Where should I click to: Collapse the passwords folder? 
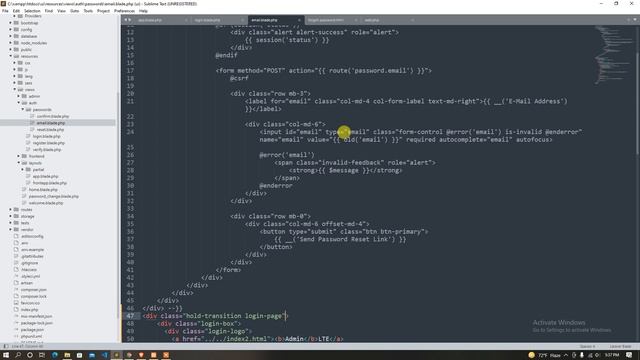click(23, 109)
